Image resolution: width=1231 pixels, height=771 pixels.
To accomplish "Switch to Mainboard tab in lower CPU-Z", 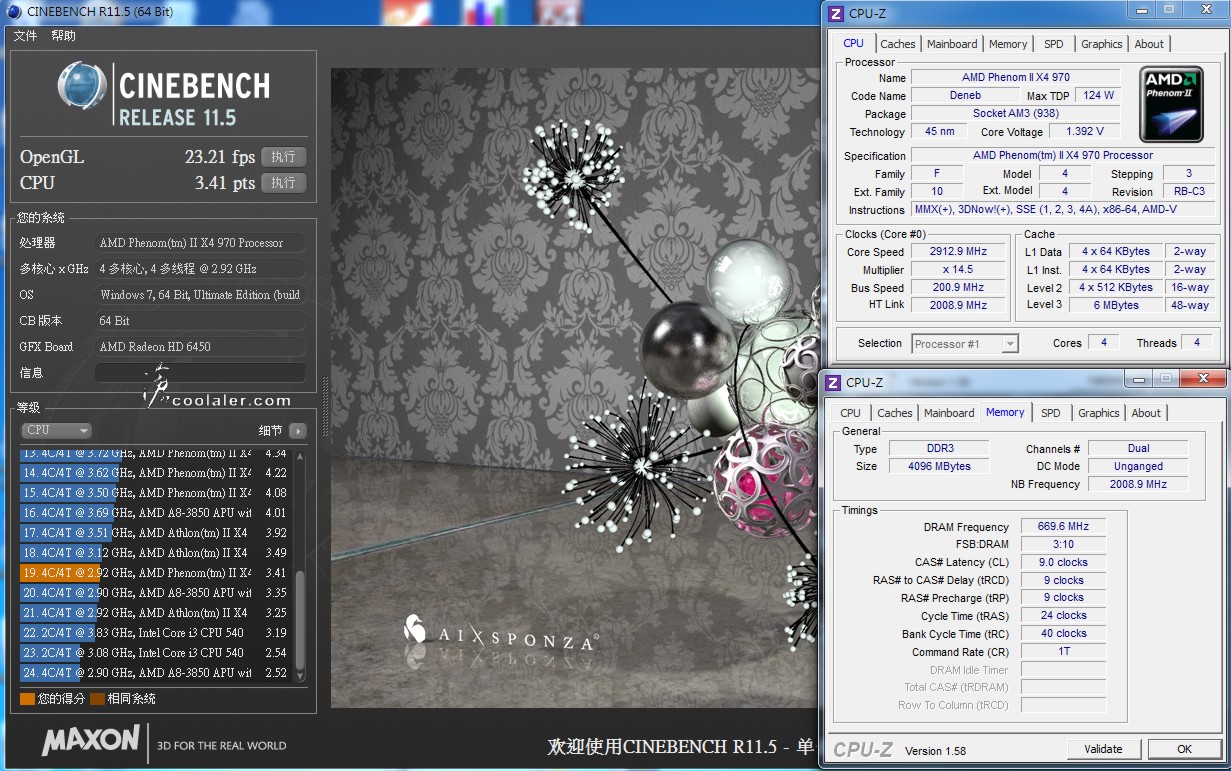I will 949,413.
